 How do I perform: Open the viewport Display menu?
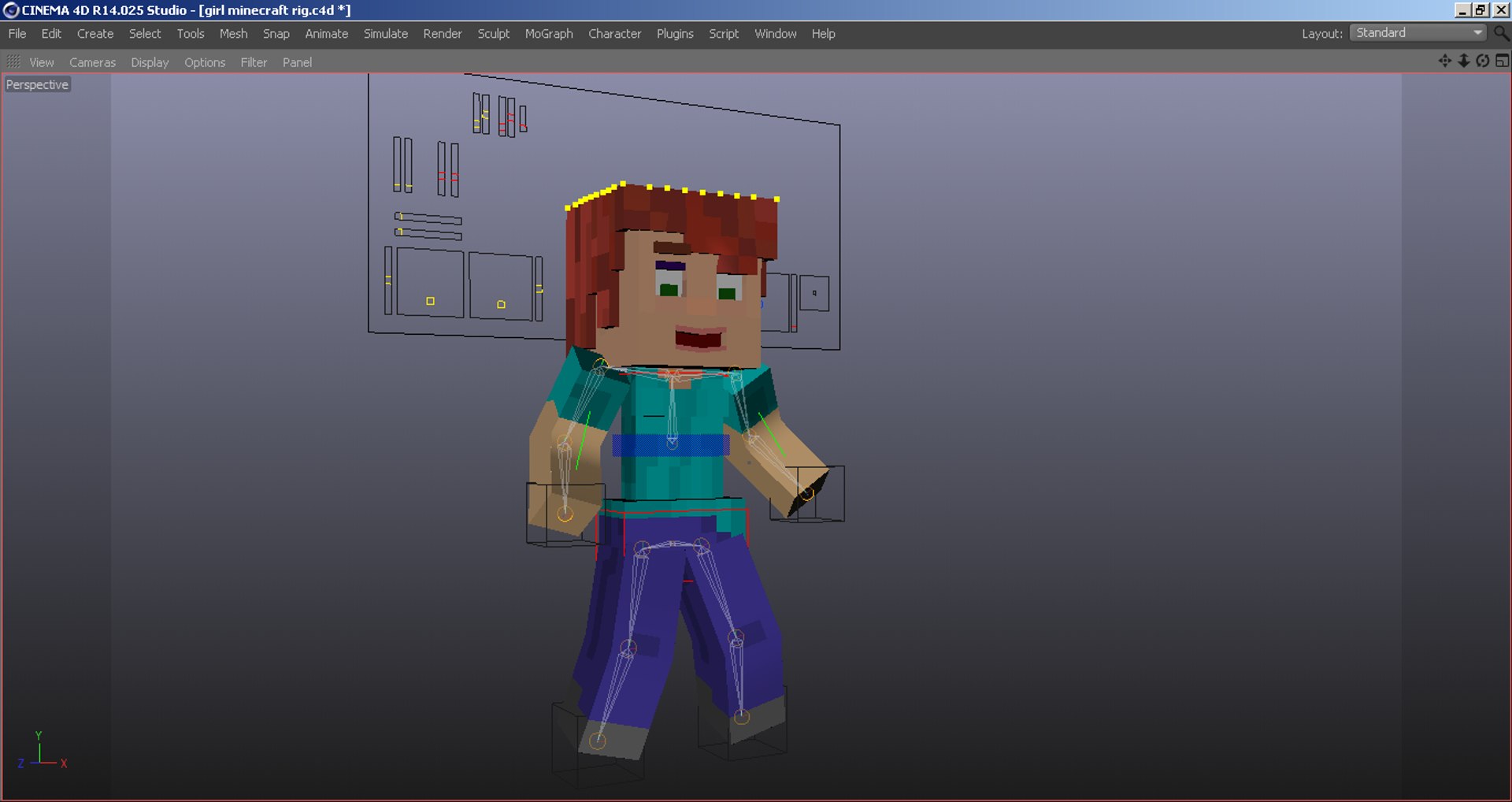point(150,62)
